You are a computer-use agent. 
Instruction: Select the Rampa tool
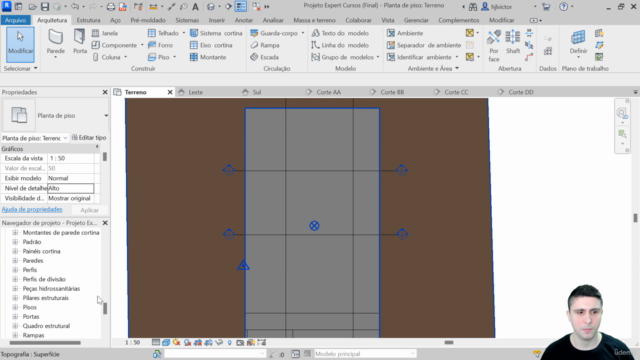(x=265, y=45)
